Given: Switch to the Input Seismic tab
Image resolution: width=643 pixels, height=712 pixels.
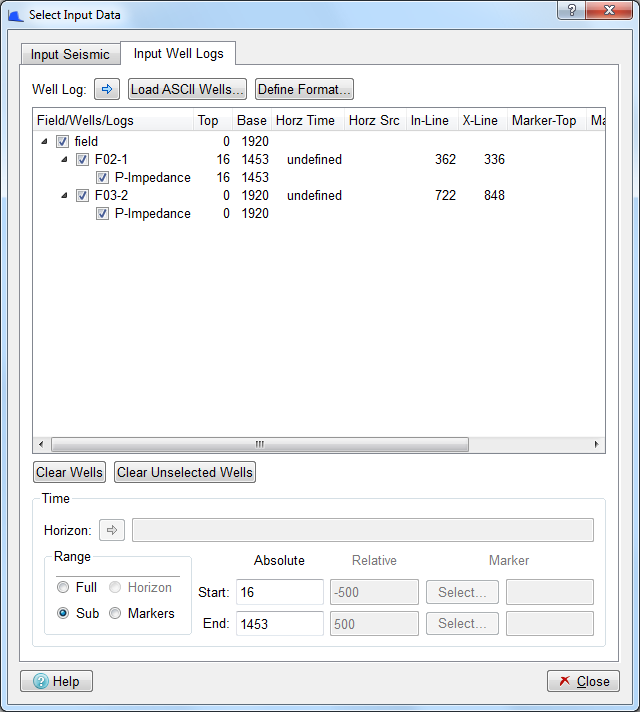Looking at the screenshot, I should click(70, 54).
